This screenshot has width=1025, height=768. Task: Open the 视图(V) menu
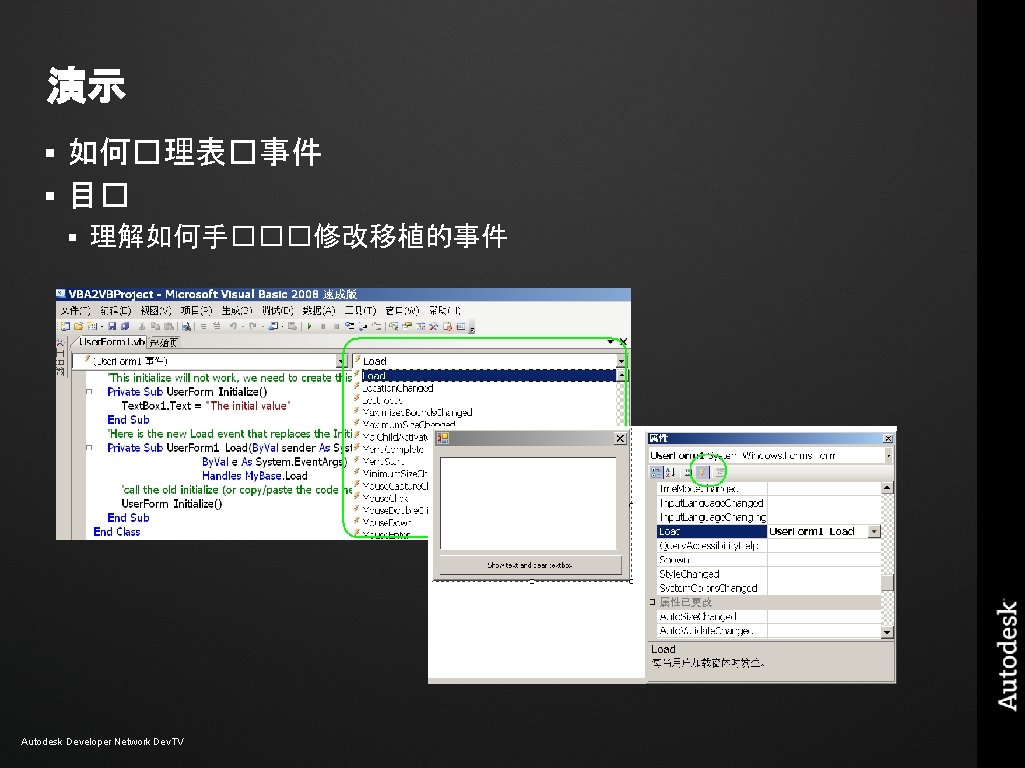(x=156, y=310)
